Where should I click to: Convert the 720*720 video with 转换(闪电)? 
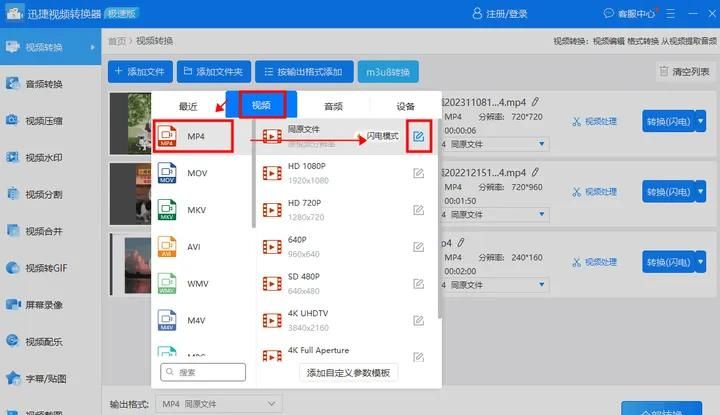[669, 121]
